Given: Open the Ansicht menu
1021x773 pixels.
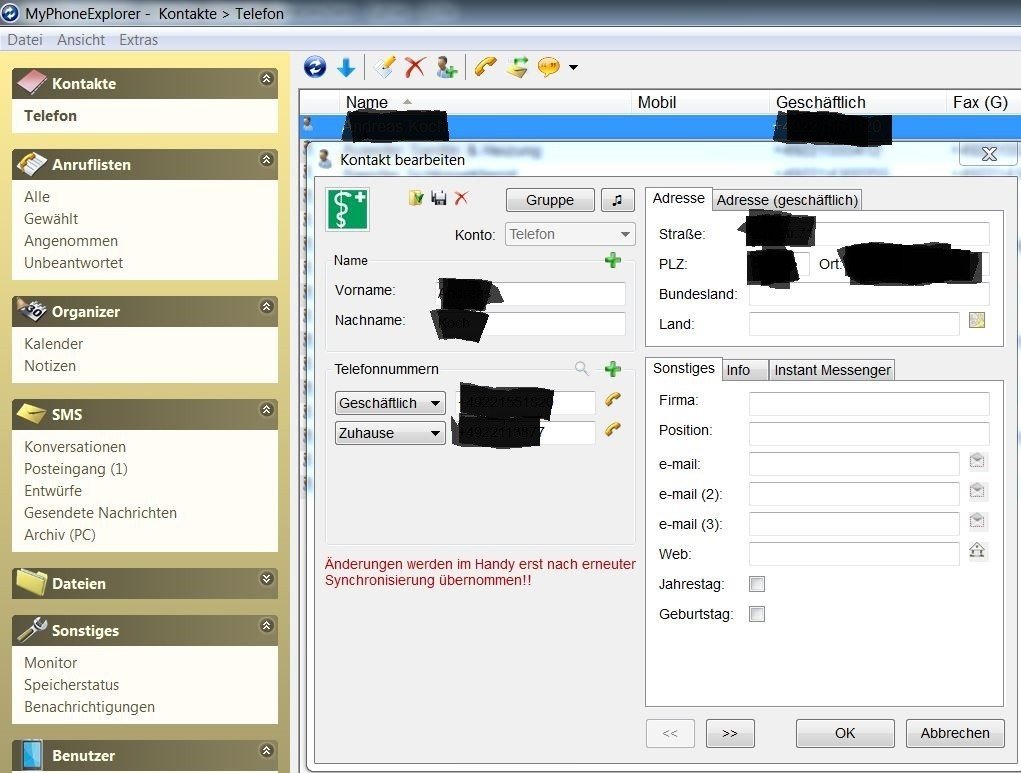Looking at the screenshot, I should [x=81, y=40].
